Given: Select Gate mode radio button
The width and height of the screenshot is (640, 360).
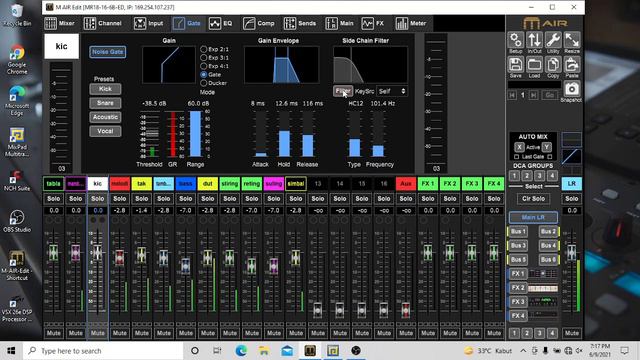Looking at the screenshot, I should tap(203, 75).
